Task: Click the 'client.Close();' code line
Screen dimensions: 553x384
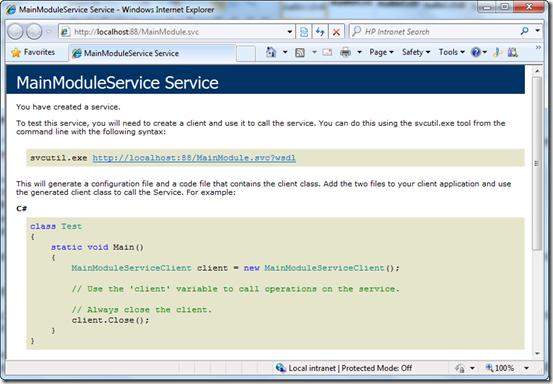Action: tap(110, 320)
